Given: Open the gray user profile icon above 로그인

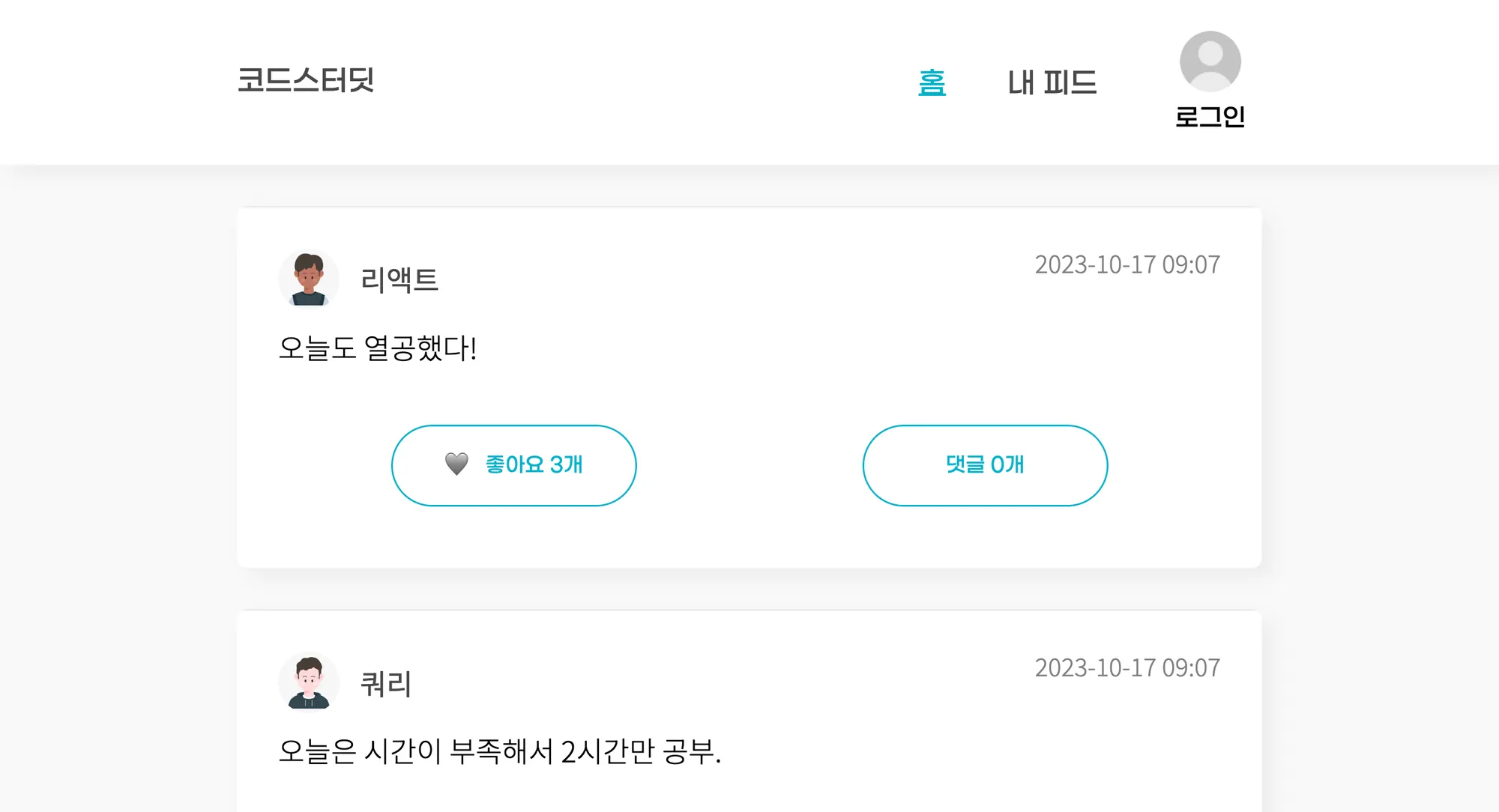Looking at the screenshot, I should [x=1210, y=61].
